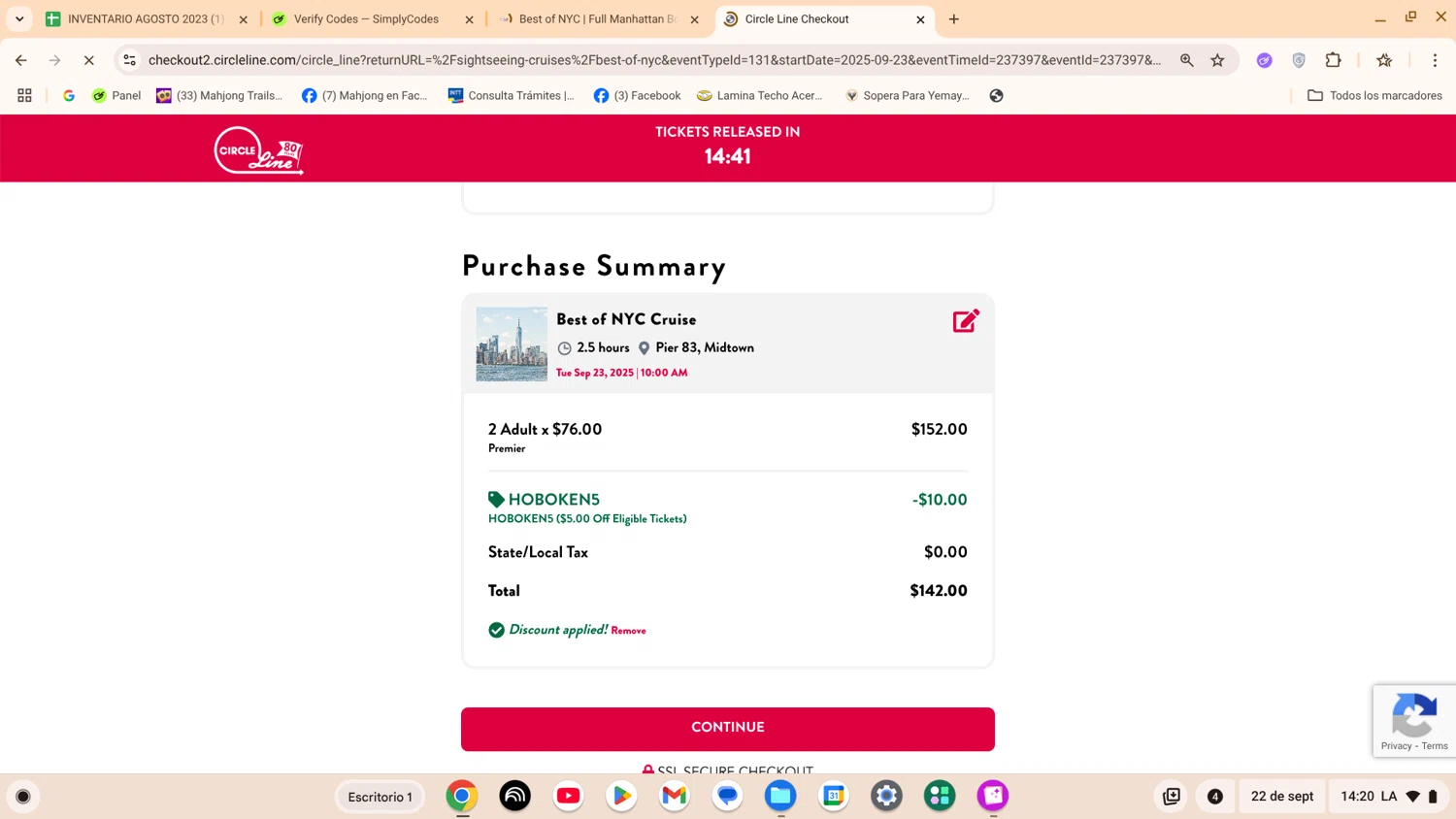The width and height of the screenshot is (1456, 819).
Task: Open the (3) Facebook bookmark
Action: pyautogui.click(x=637, y=95)
